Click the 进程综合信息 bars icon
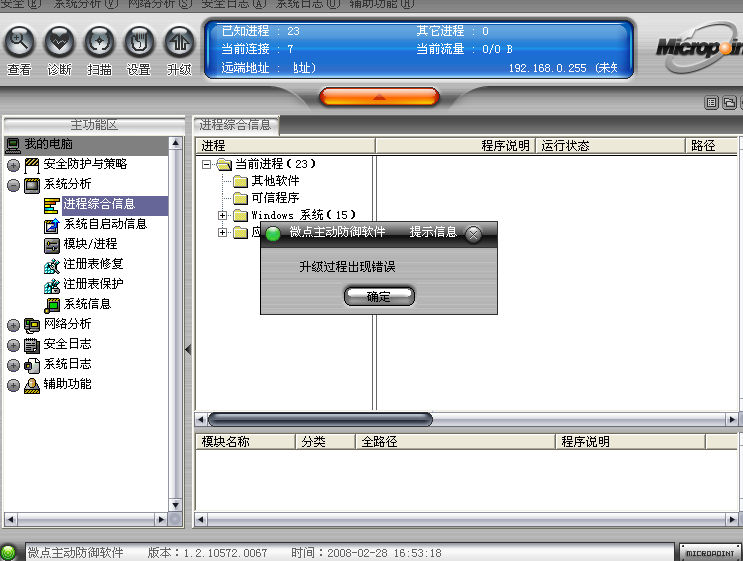743x561 pixels. point(51,206)
